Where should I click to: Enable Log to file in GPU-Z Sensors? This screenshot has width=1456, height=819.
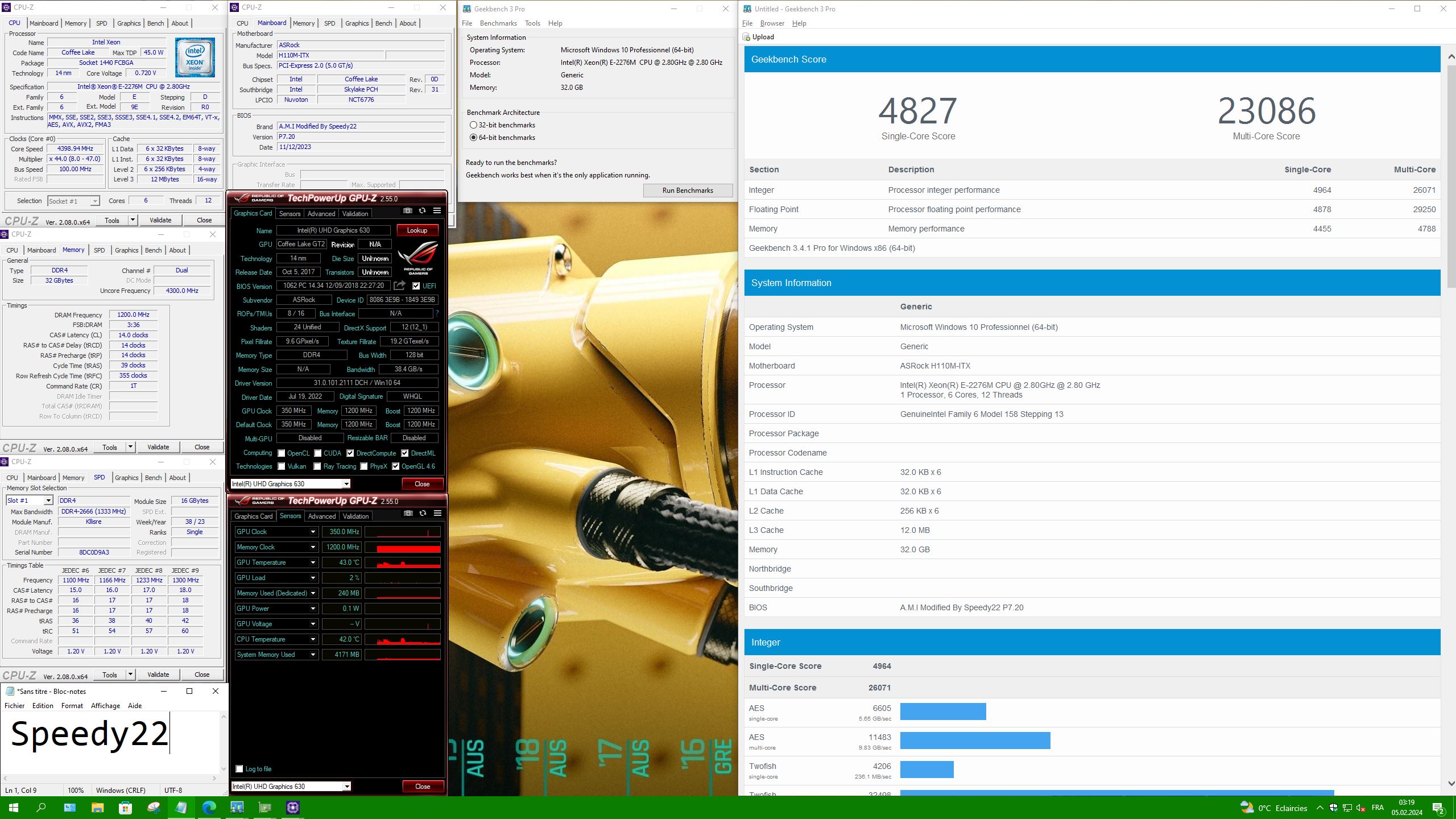239,769
